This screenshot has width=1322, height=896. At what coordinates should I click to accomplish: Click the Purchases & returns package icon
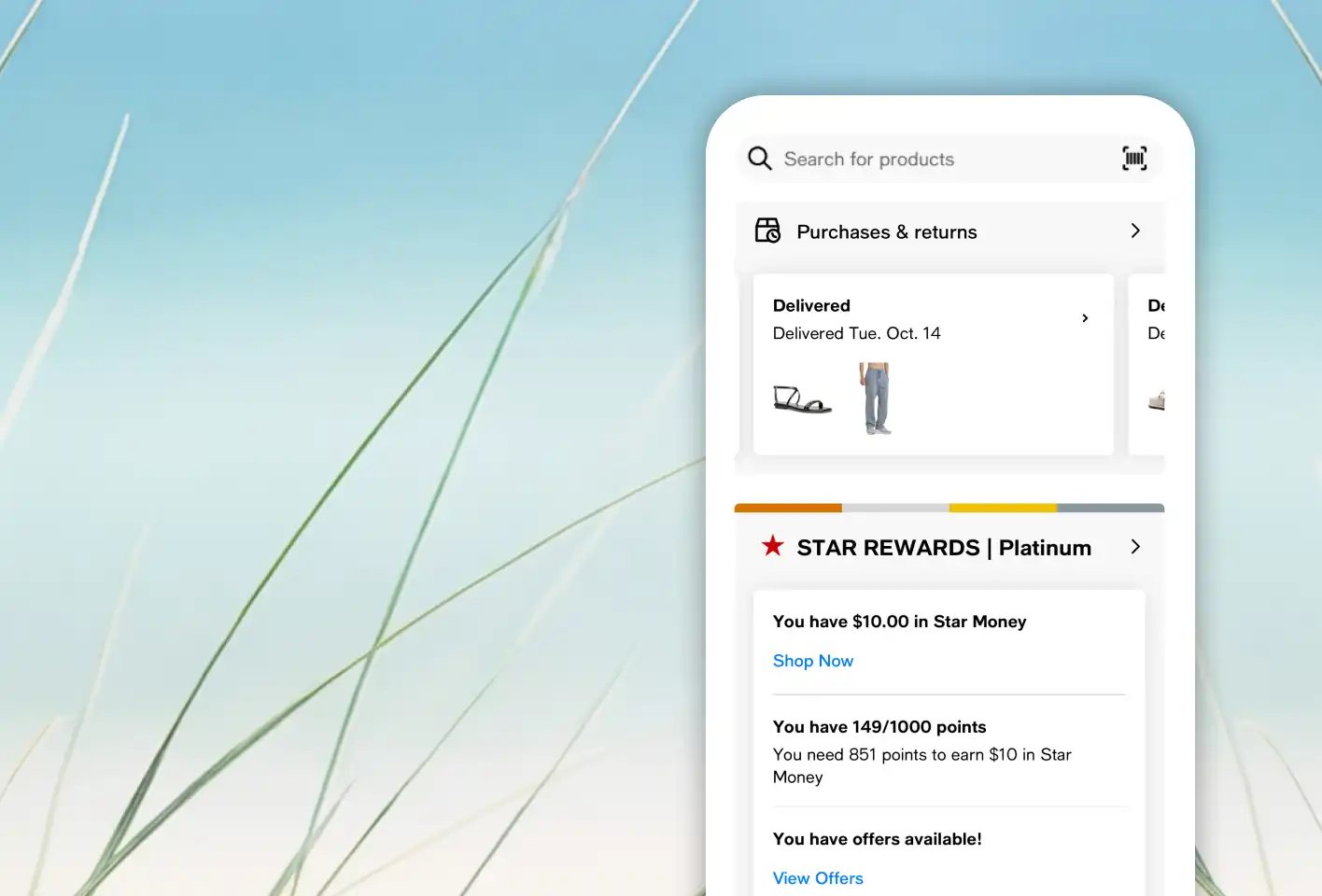coord(767,231)
